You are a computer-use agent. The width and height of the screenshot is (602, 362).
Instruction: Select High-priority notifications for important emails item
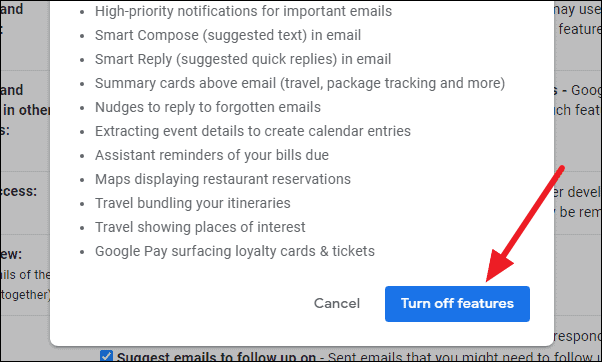pos(243,11)
